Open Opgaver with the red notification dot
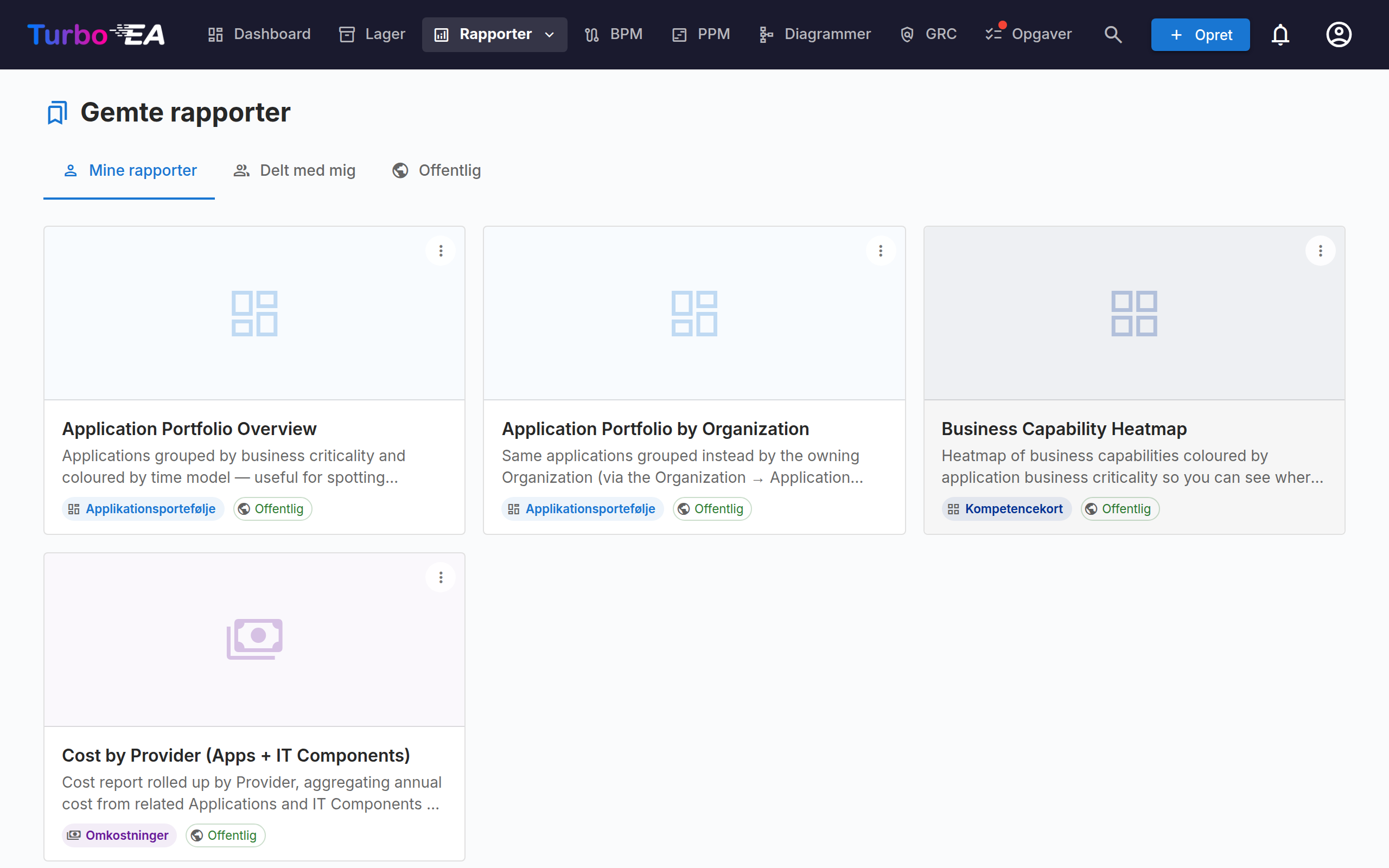Viewport: 1389px width, 868px height. click(x=1029, y=34)
